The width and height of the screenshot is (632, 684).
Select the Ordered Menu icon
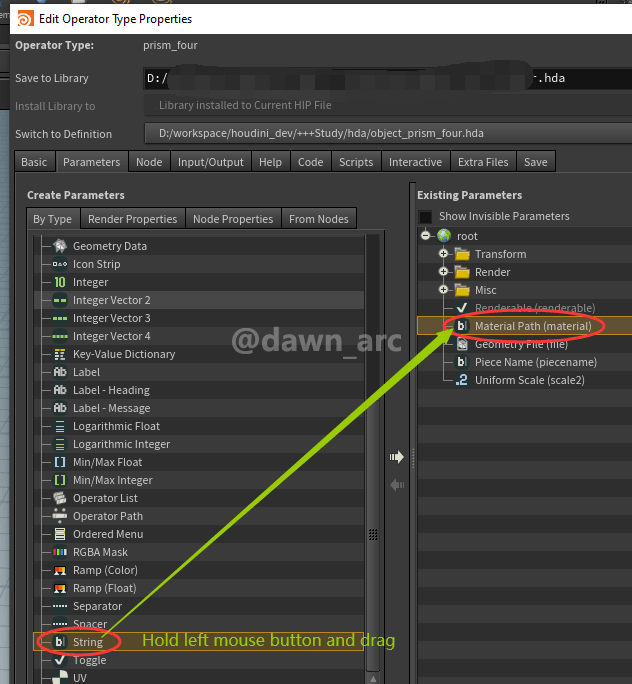[x=60, y=534]
